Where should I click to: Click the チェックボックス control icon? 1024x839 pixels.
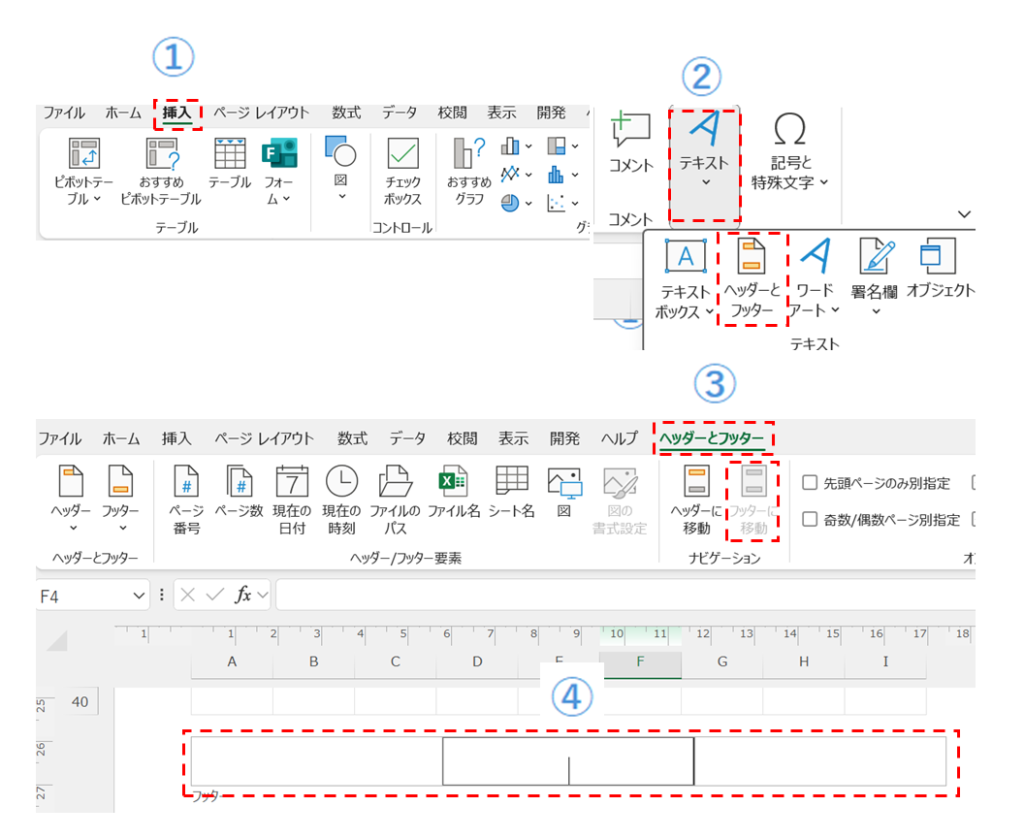pos(403,172)
